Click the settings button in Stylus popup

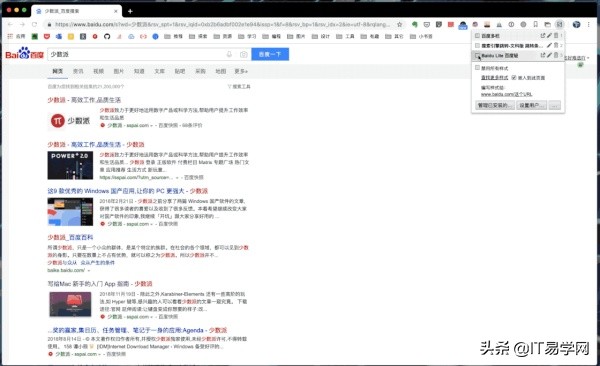532,105
